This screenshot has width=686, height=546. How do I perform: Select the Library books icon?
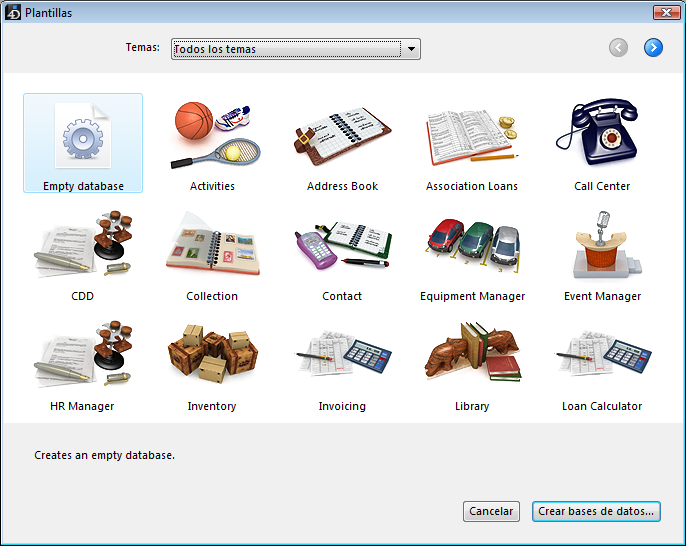(x=472, y=356)
